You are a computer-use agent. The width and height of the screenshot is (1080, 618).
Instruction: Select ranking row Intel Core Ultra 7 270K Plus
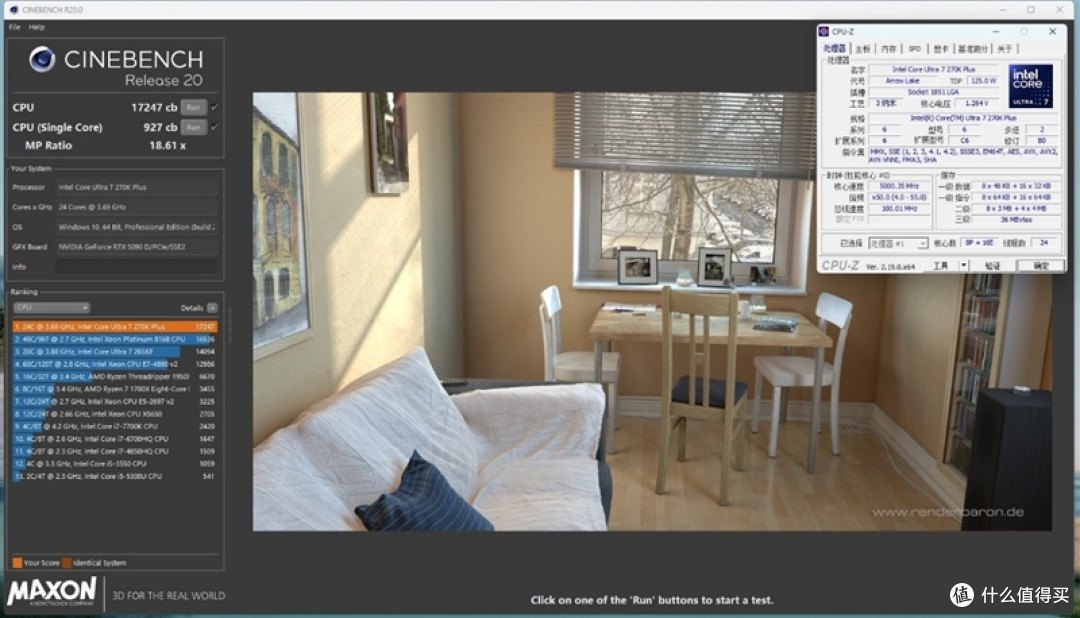coord(114,327)
